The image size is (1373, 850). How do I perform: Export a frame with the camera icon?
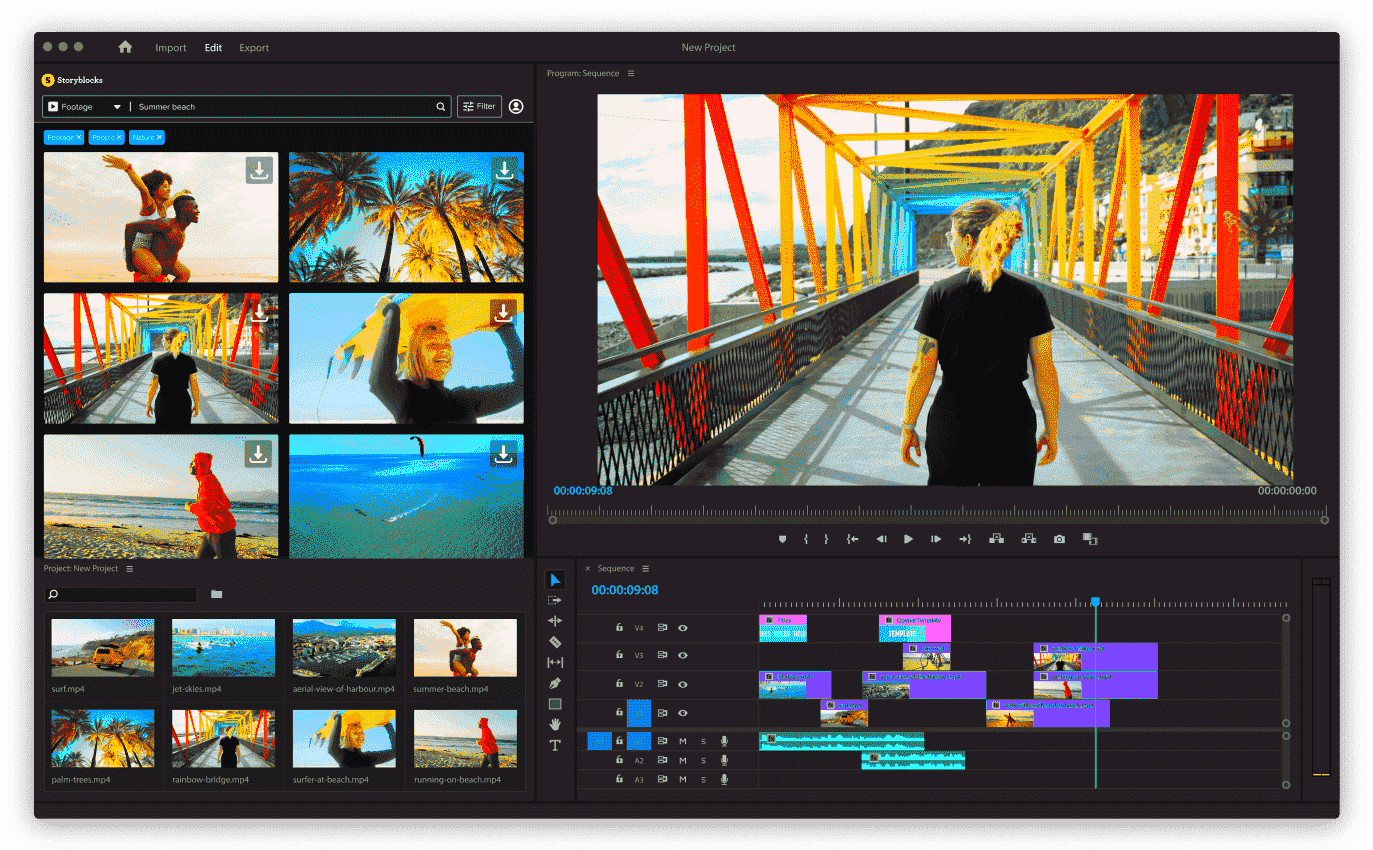1059,539
